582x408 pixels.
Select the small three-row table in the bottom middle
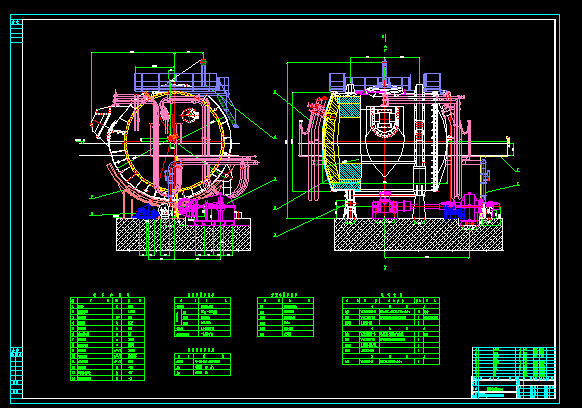point(202,364)
